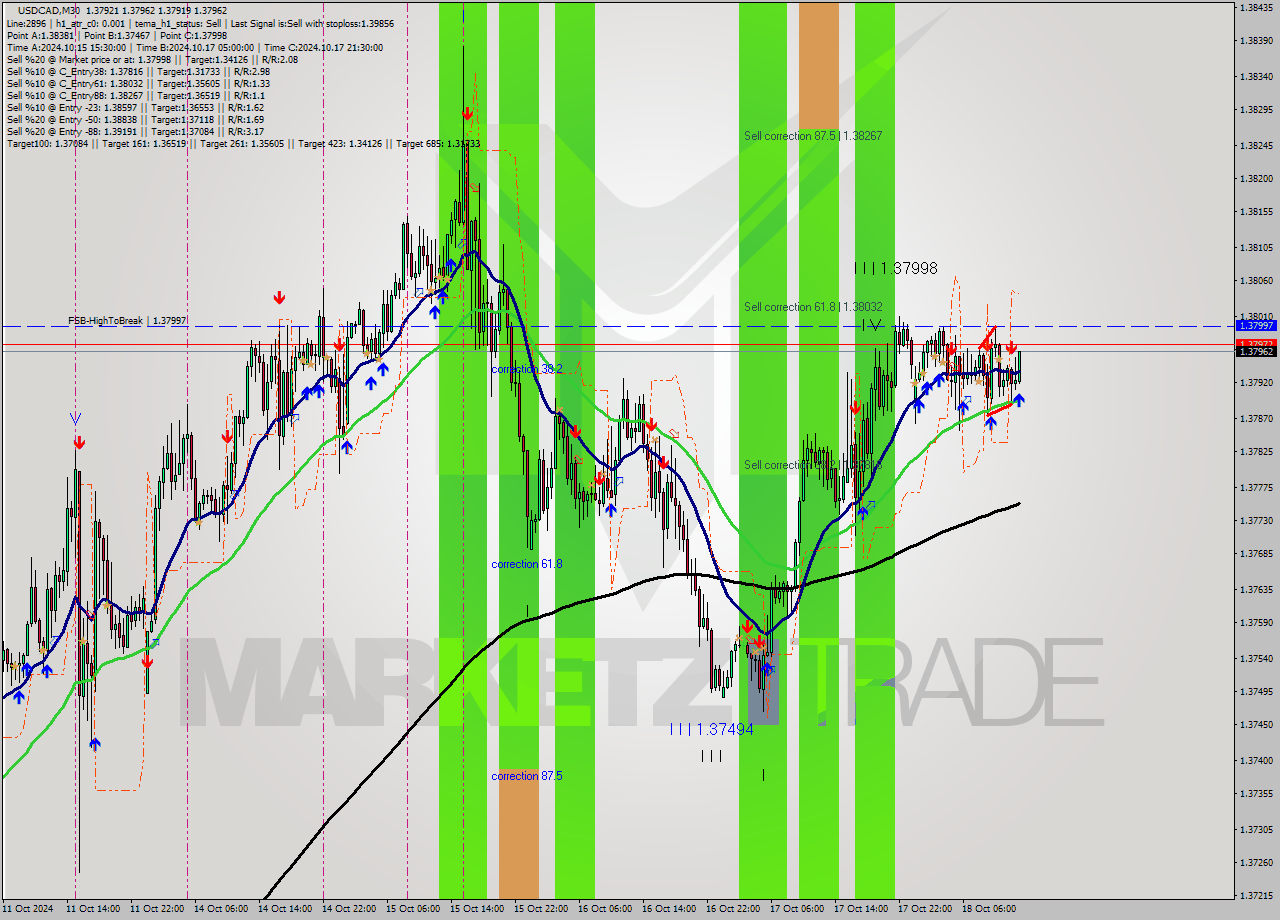The image size is (1280, 920).
Task: Select the Line:2896 tema_h1_status info line
Action: point(200,22)
